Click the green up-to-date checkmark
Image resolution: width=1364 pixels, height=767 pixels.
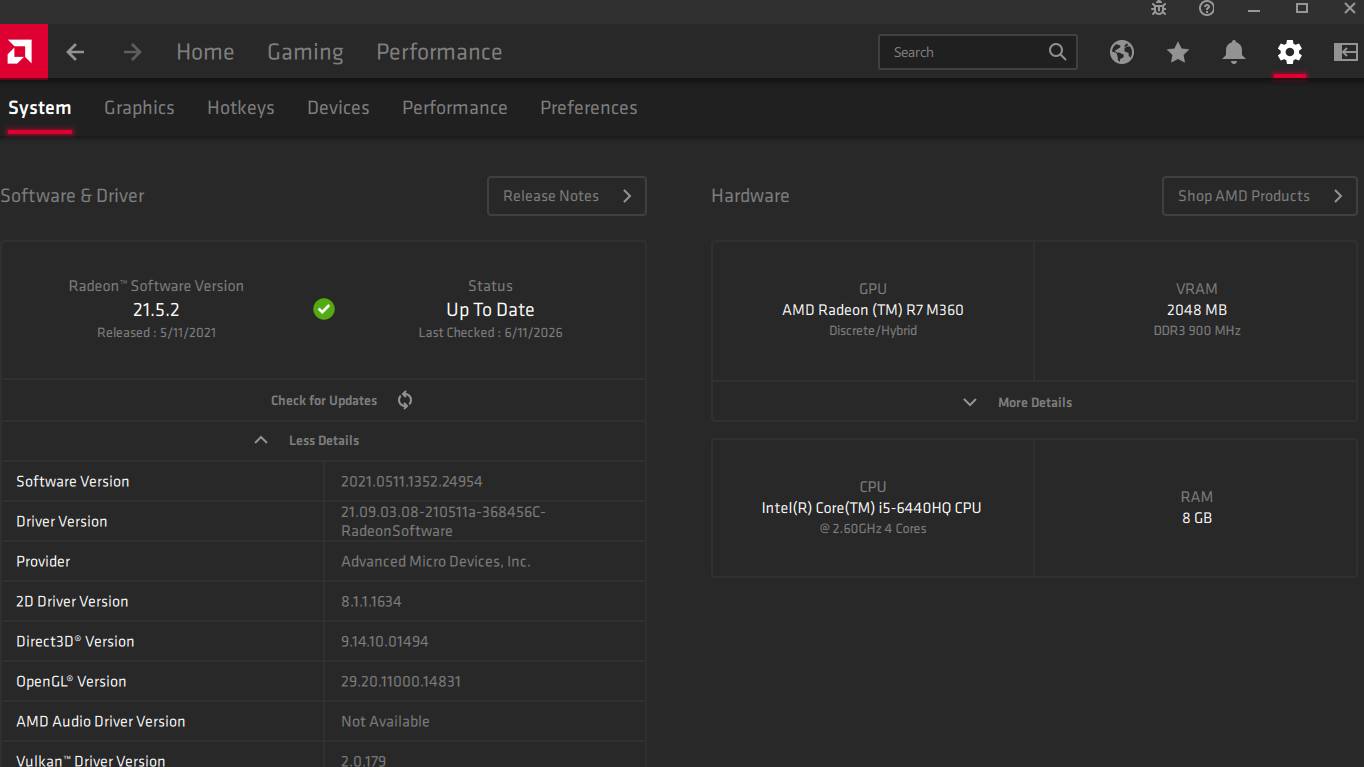(x=324, y=309)
